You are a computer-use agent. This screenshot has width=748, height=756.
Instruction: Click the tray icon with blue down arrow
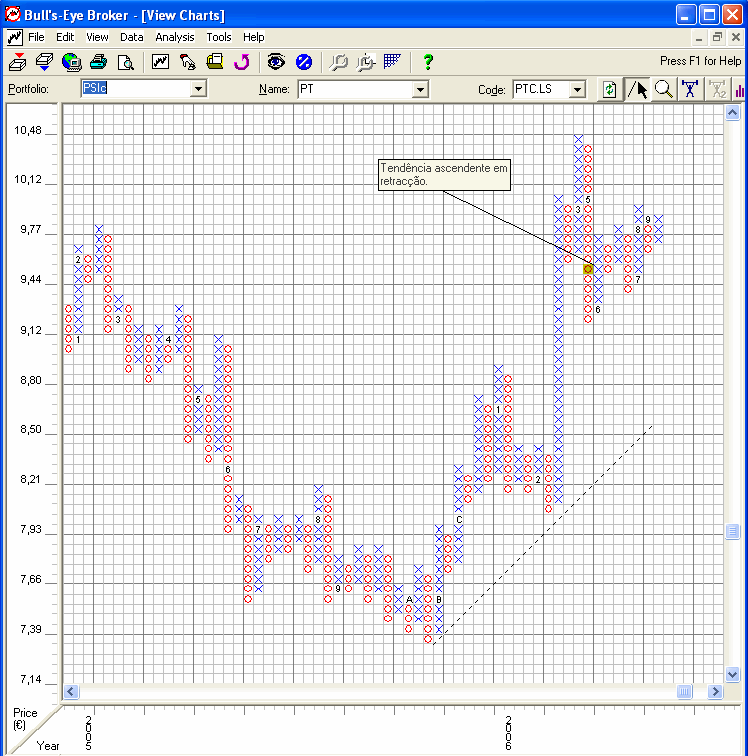click(x=44, y=62)
